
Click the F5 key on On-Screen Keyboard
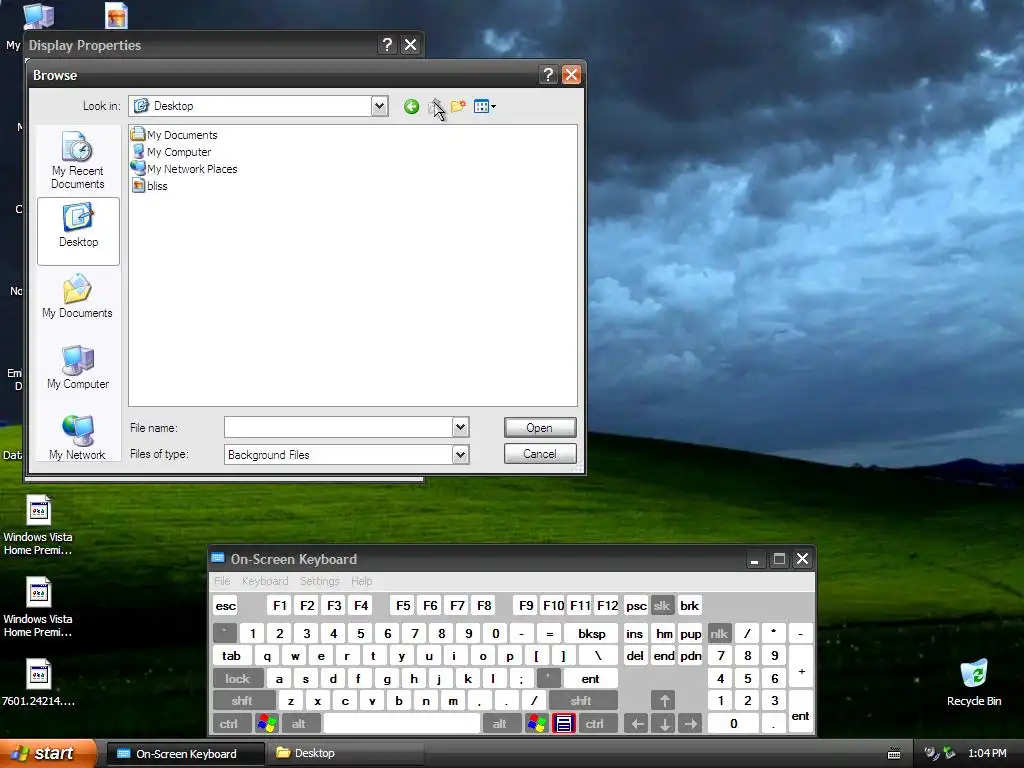404,605
